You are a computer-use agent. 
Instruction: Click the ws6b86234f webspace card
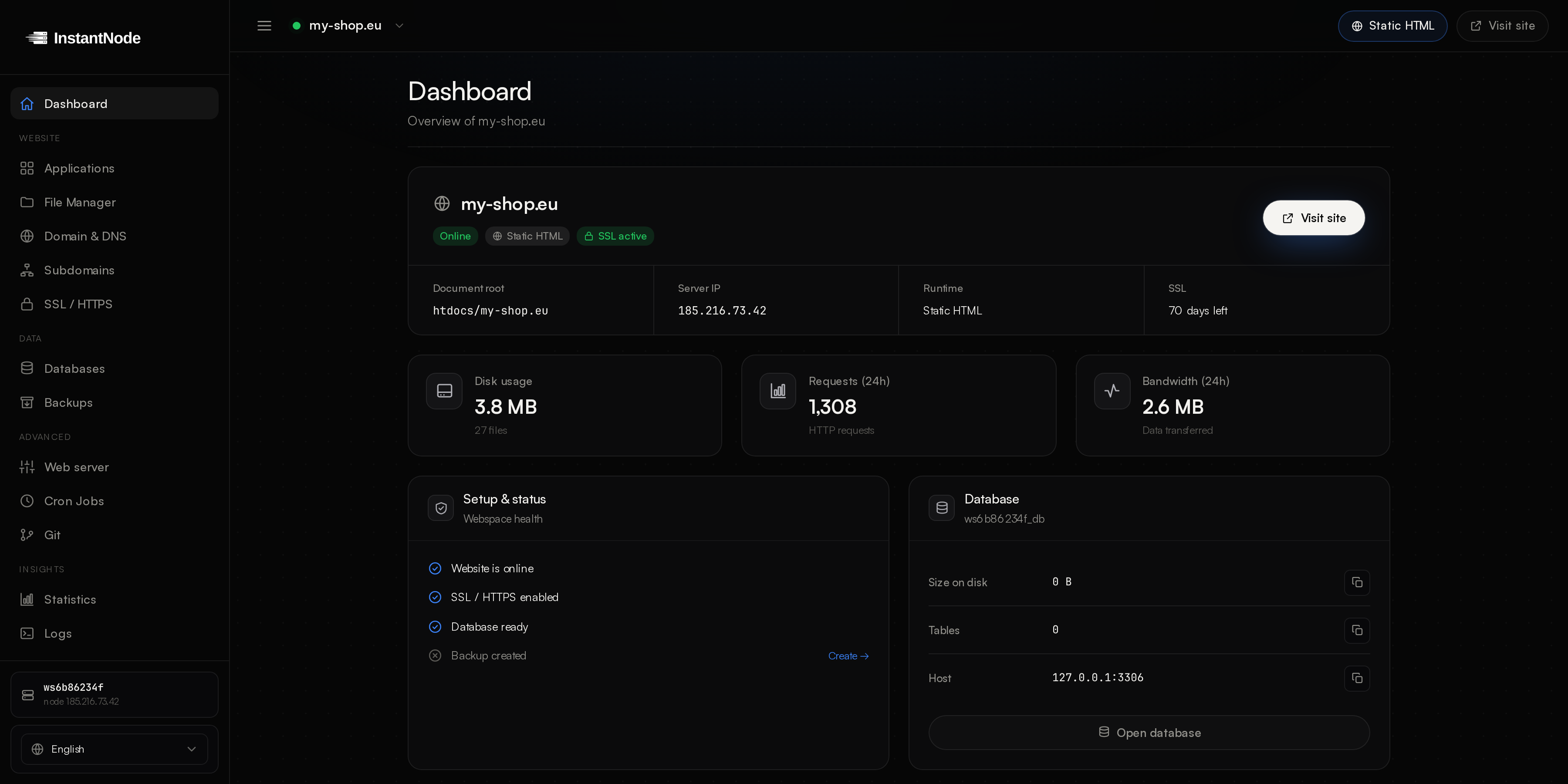click(x=115, y=695)
